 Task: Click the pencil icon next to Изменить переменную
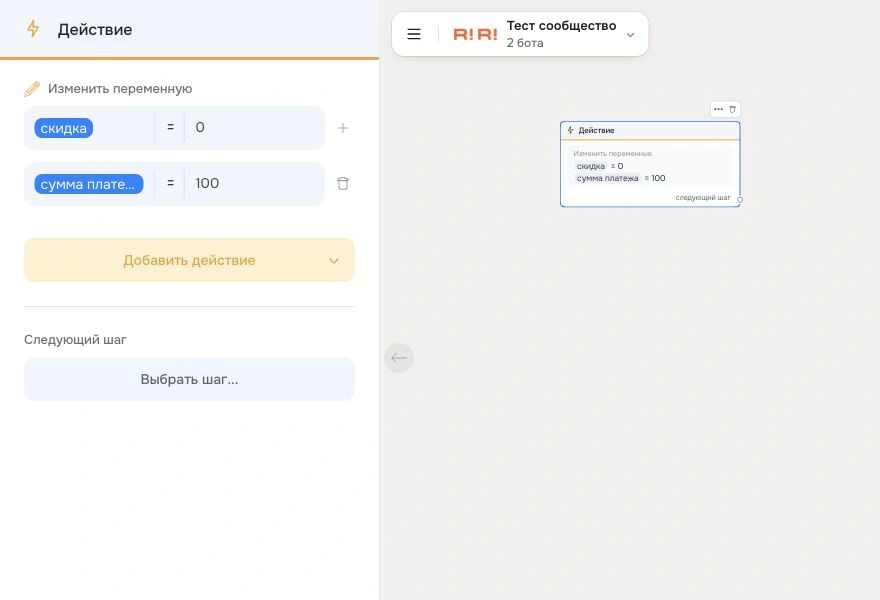(32, 89)
